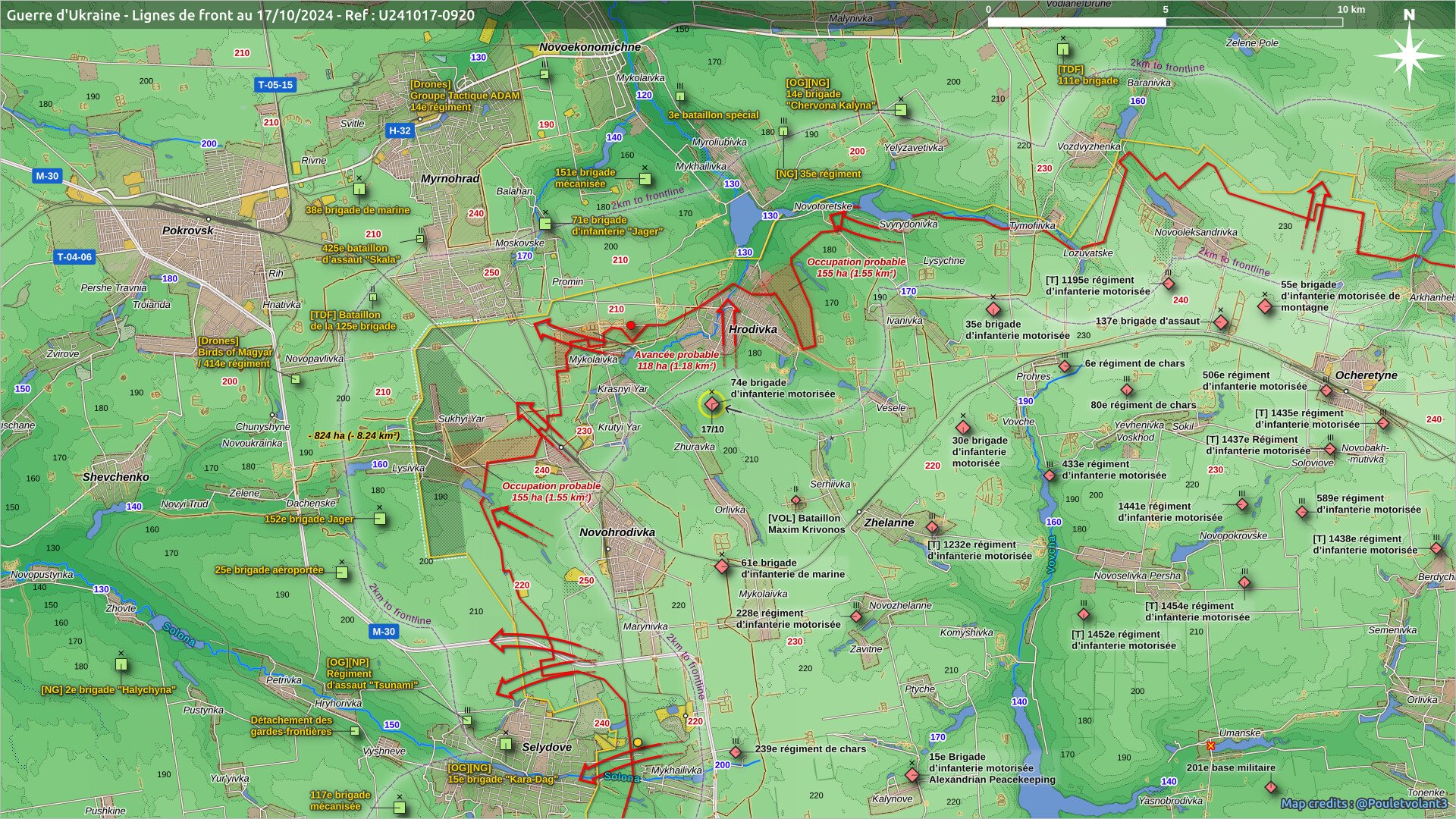
Task: Select the 30e brigade d'infanterie motorisée marker
Action: [x=963, y=428]
